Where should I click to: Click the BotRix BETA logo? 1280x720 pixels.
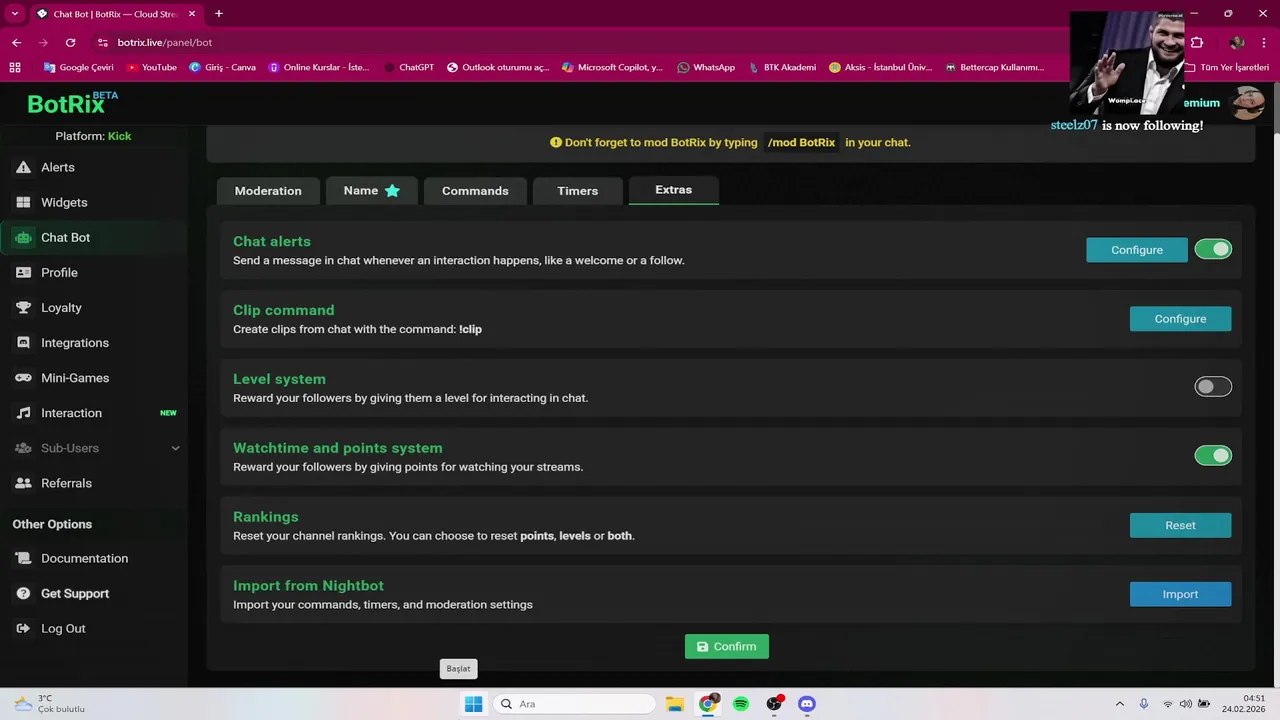[x=72, y=102]
